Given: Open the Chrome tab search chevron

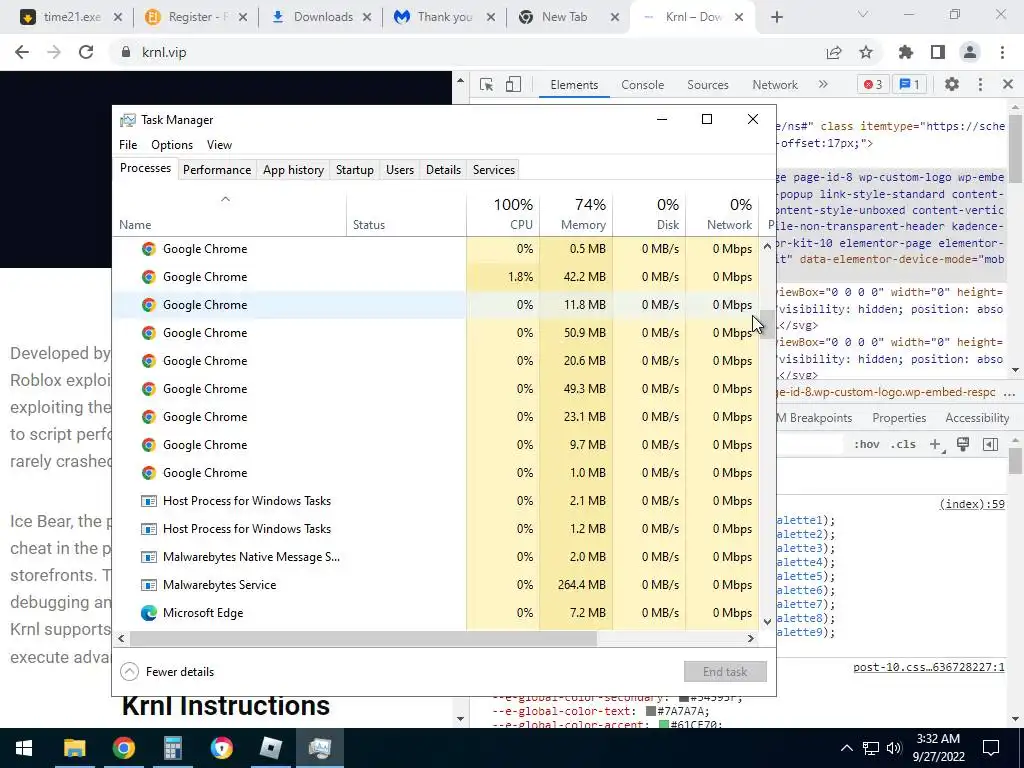Looking at the screenshot, I should (863, 14).
